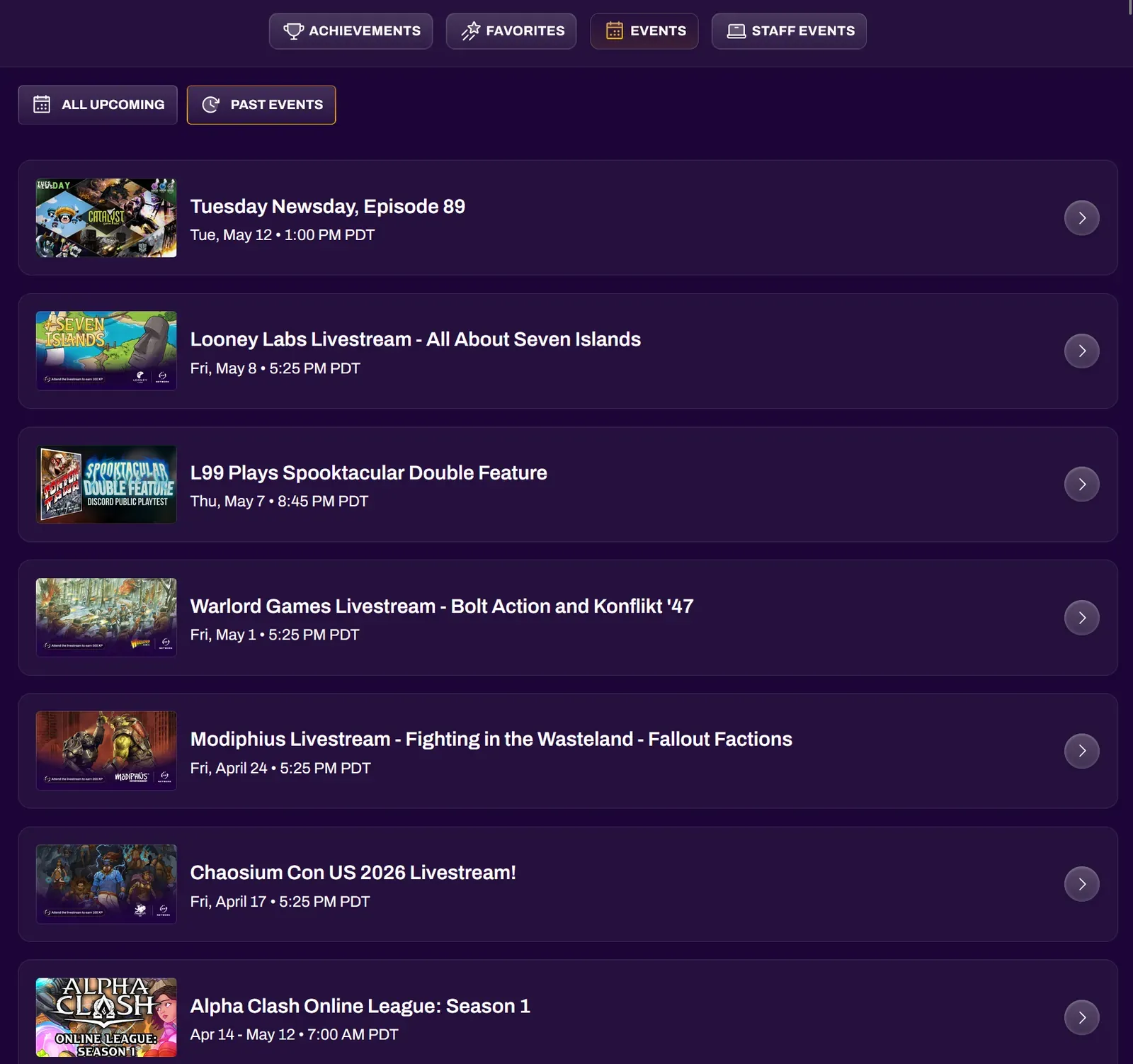Click date 'Fri, April 17 • 5:25 PM PDT'
Screen dimensions: 1133x1064
coord(280,902)
